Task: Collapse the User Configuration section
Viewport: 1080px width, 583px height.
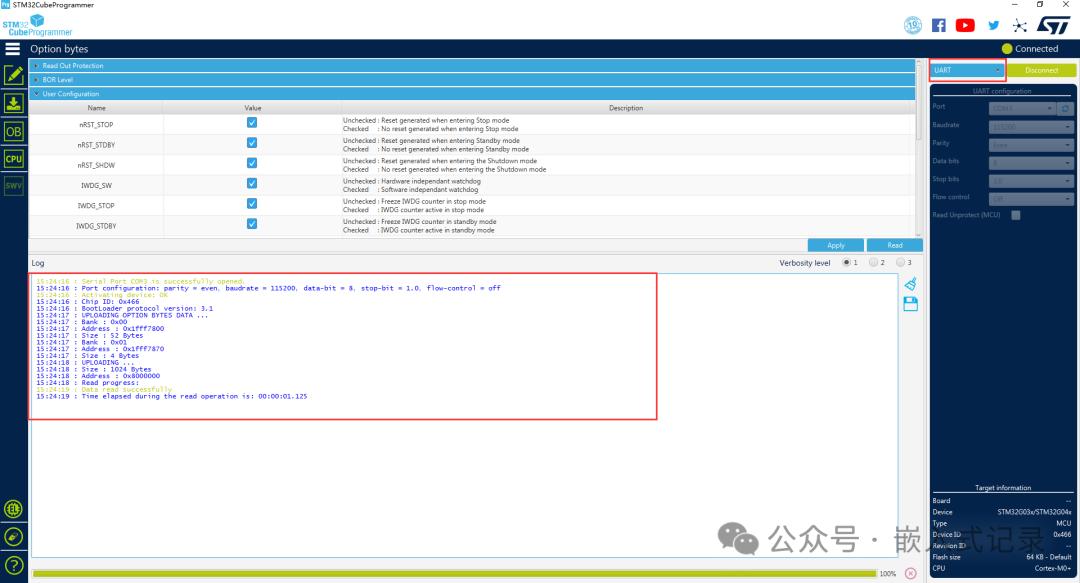Action: [472, 94]
